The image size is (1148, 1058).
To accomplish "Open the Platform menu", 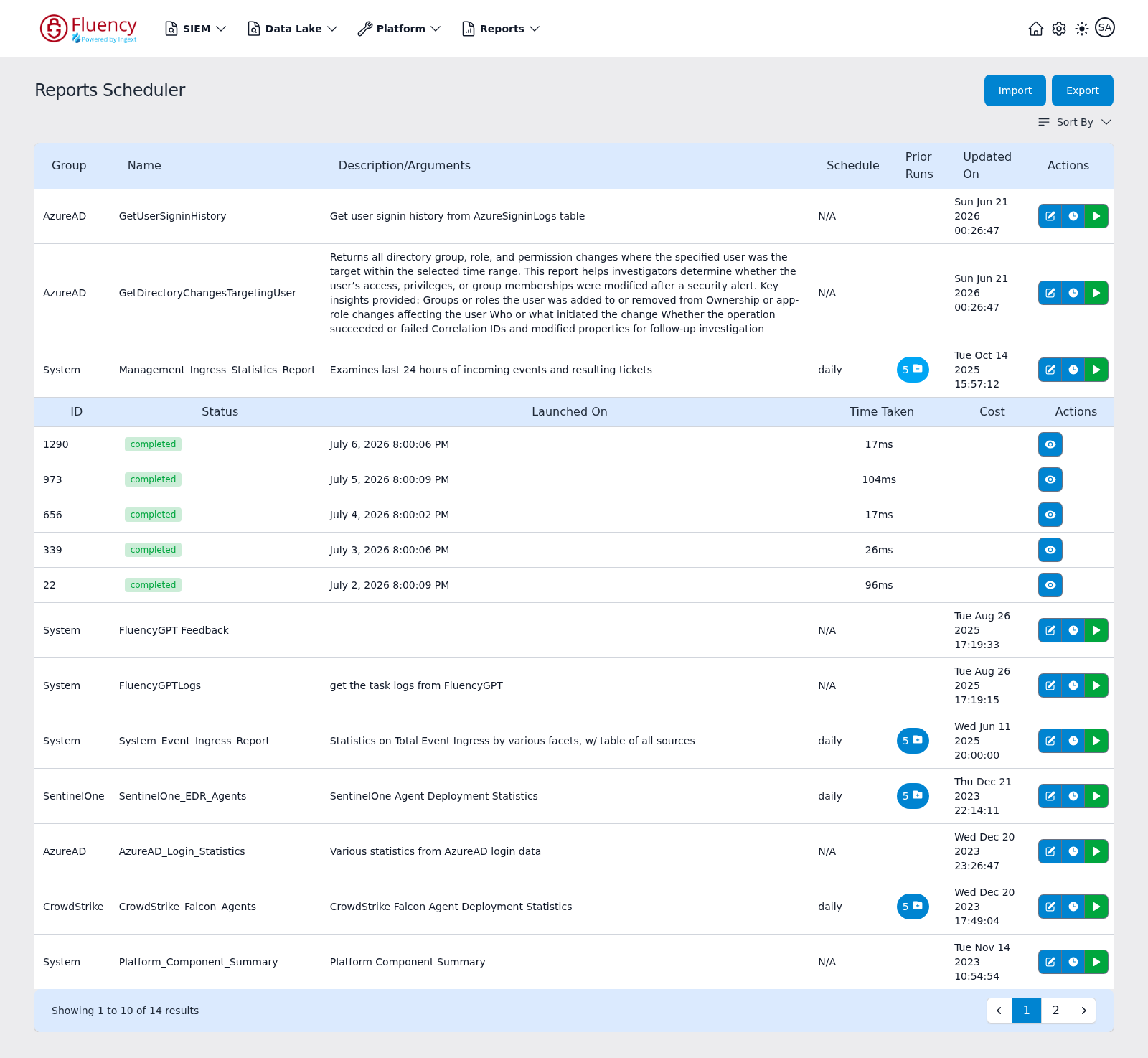I will pyautogui.click(x=400, y=29).
